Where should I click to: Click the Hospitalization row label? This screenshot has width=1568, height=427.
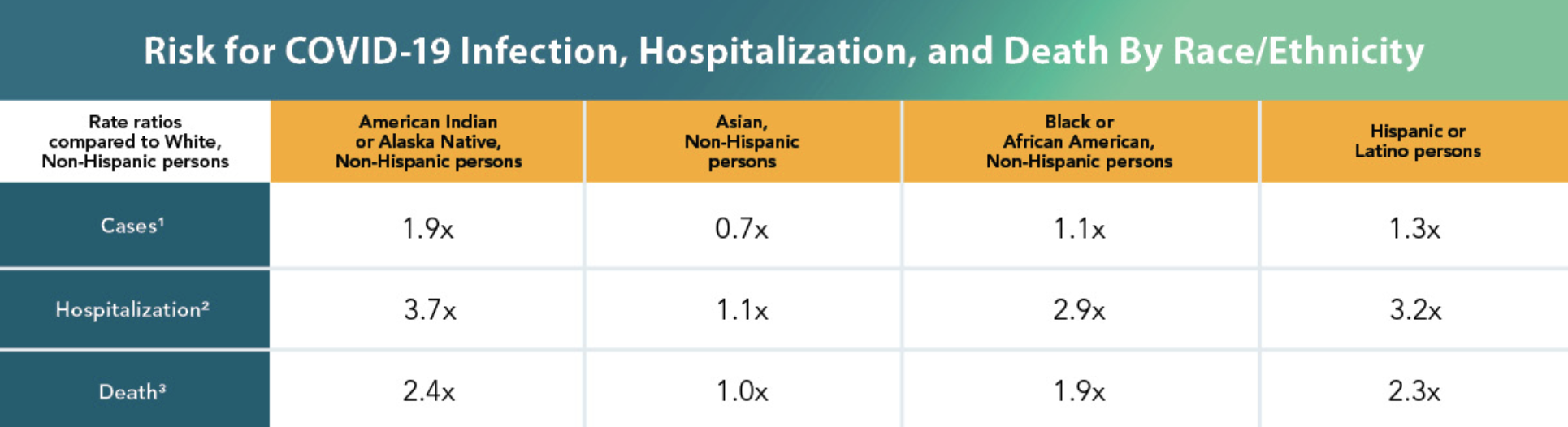point(132,309)
